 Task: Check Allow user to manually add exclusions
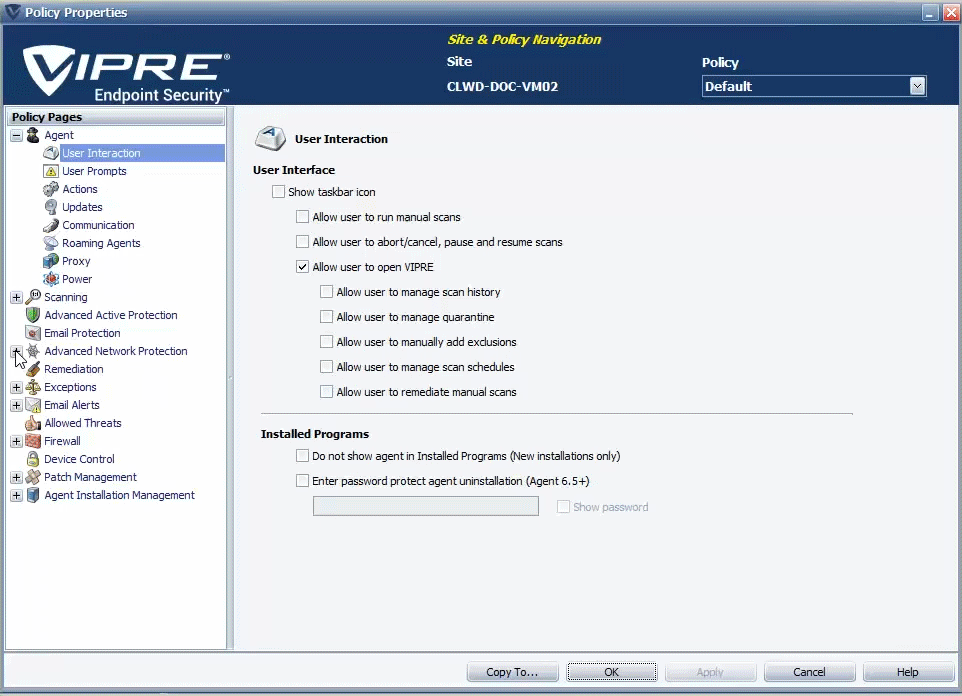point(326,342)
